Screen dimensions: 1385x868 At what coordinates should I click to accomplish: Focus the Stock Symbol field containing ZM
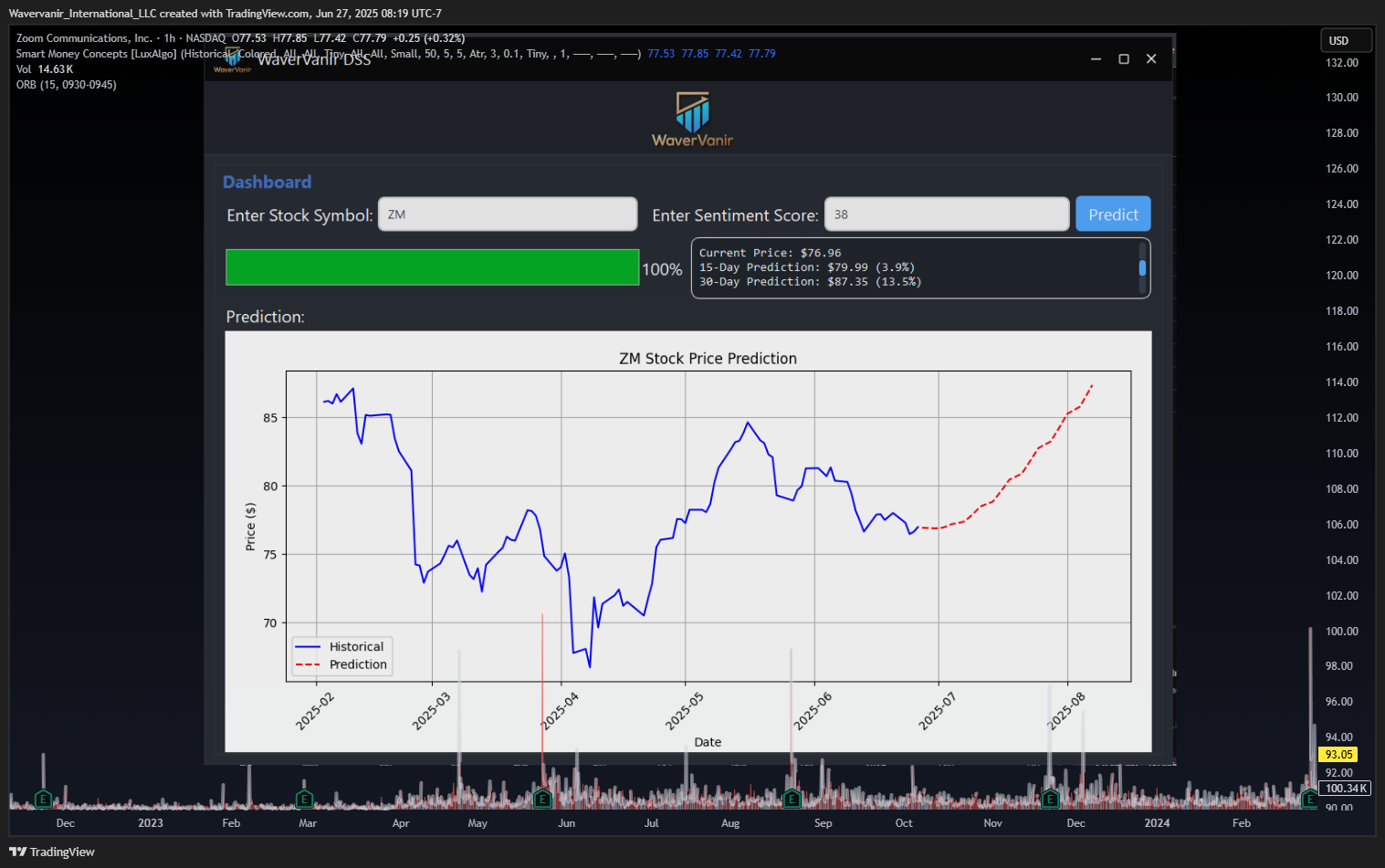[508, 214]
